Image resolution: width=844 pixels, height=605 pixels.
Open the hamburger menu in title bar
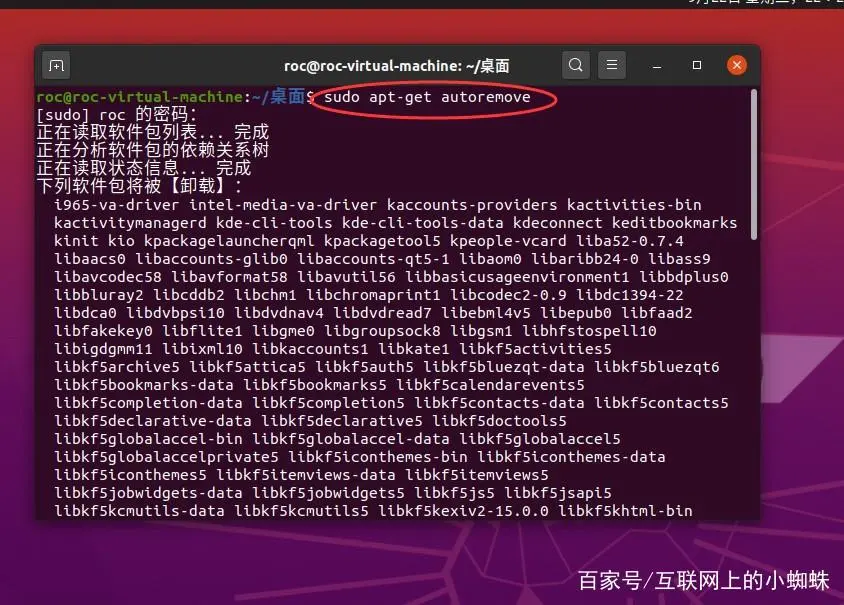612,65
